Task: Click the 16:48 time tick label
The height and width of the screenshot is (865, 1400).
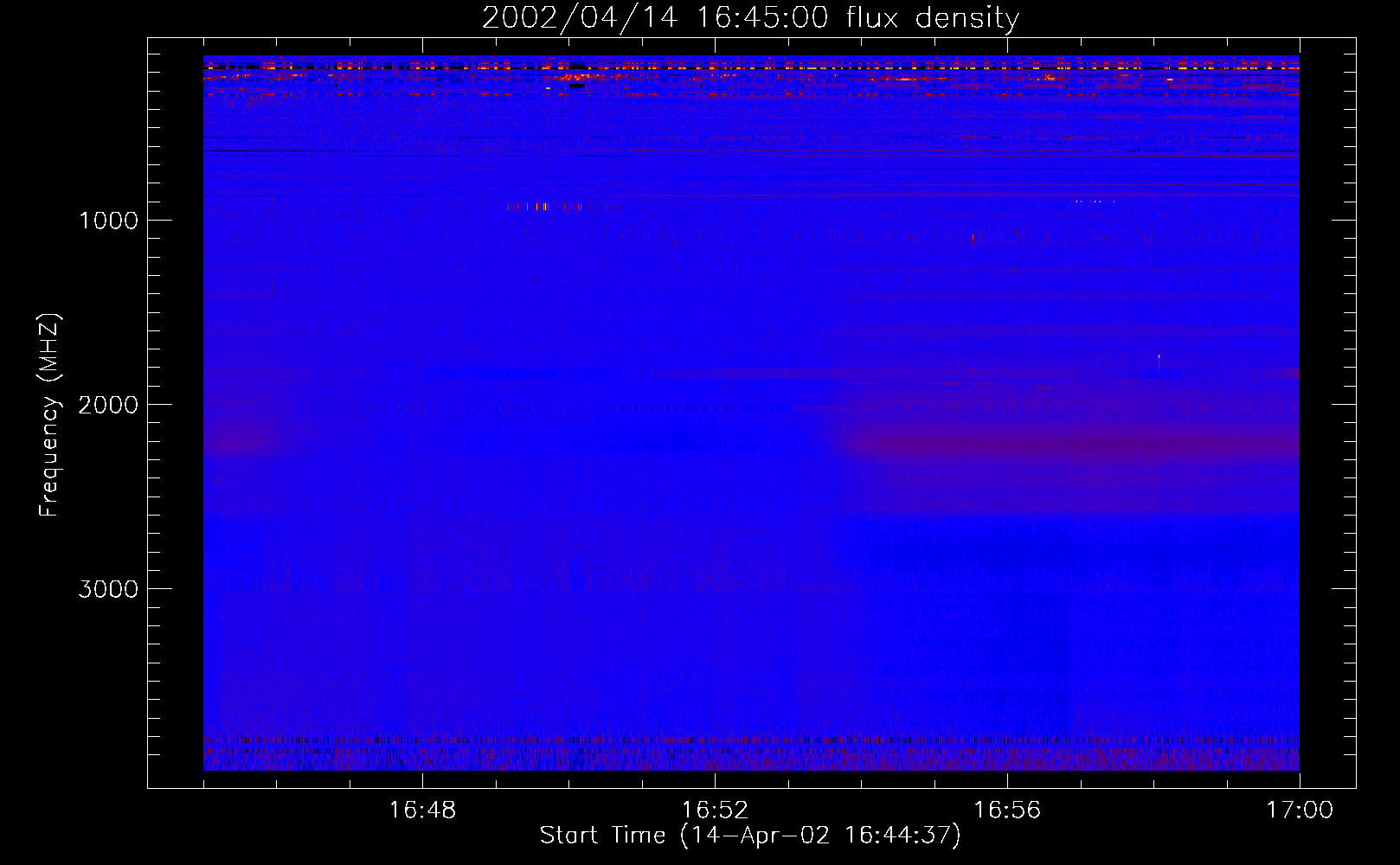Action: coord(422,811)
